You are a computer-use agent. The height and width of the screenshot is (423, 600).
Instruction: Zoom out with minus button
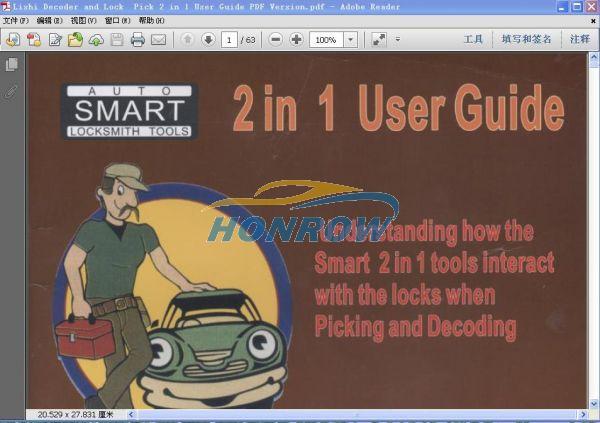coord(276,39)
